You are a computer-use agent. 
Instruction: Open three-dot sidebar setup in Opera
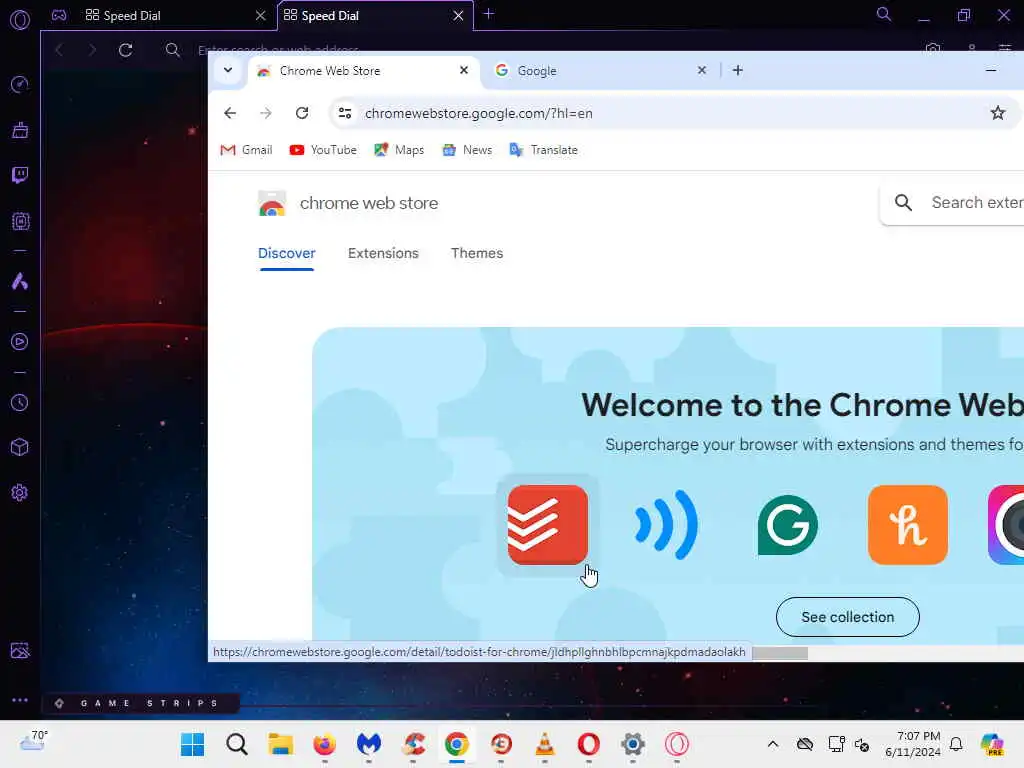coord(20,700)
